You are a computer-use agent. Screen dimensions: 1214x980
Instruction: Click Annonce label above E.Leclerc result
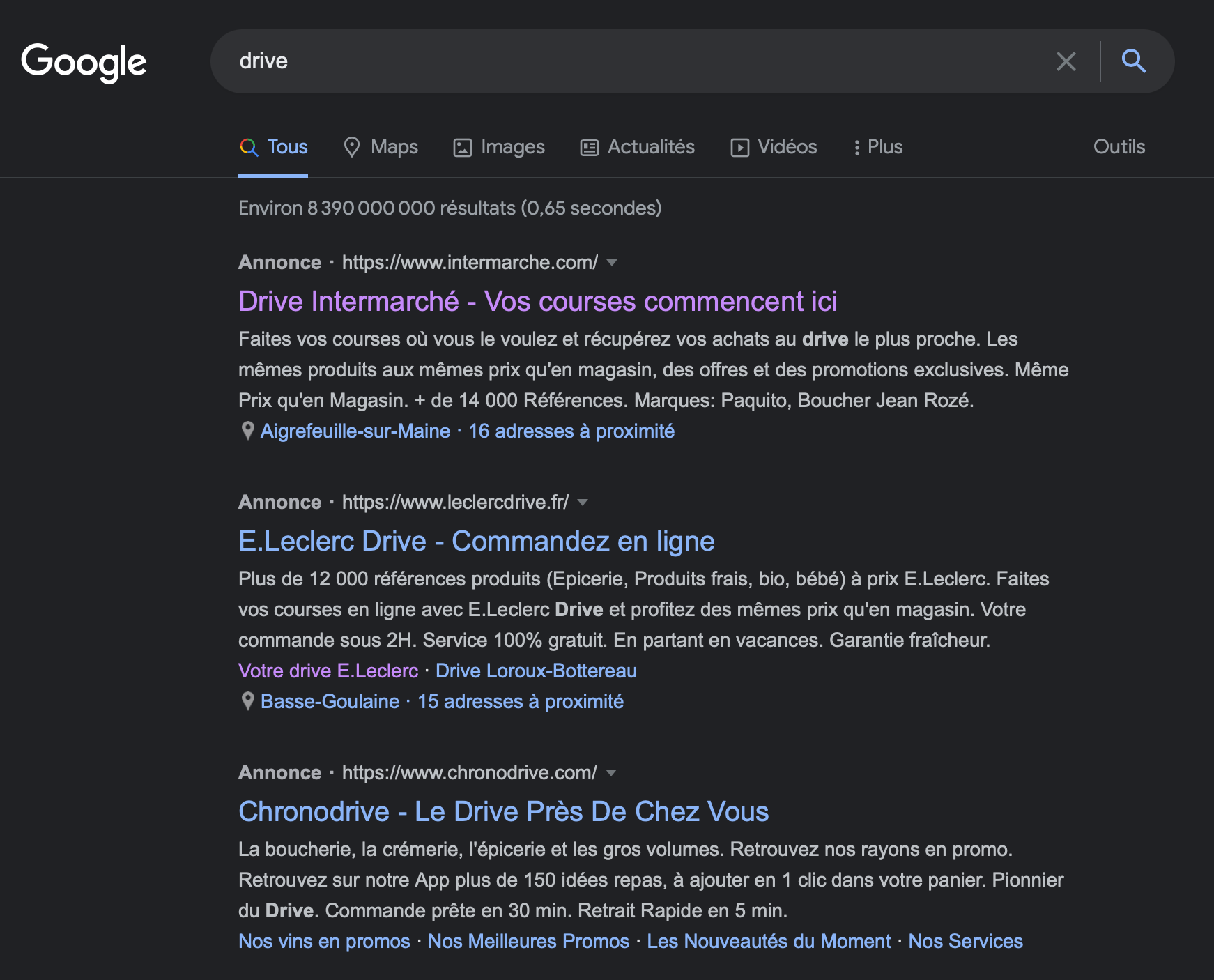279,503
